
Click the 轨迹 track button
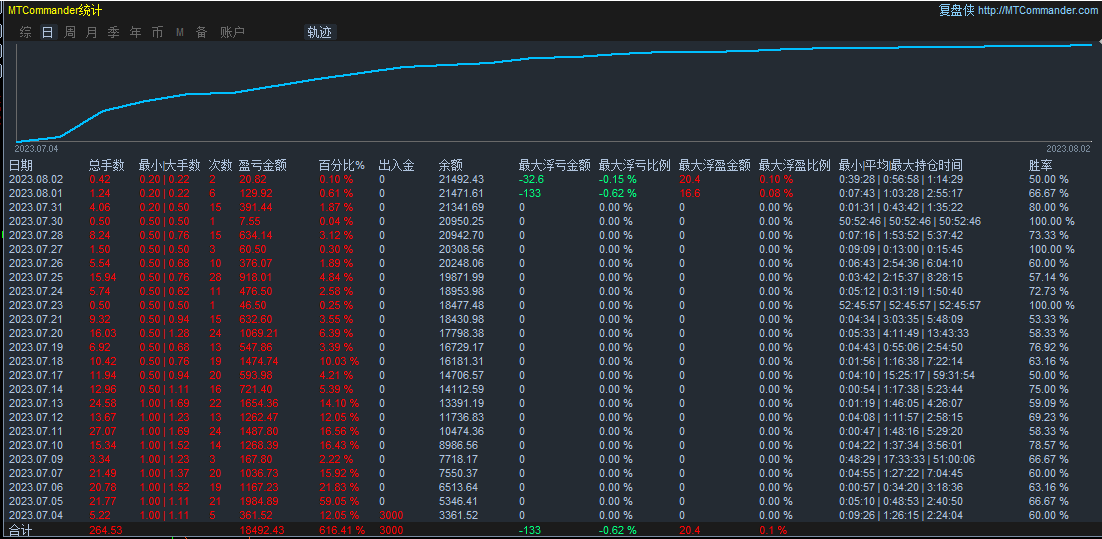(x=320, y=32)
